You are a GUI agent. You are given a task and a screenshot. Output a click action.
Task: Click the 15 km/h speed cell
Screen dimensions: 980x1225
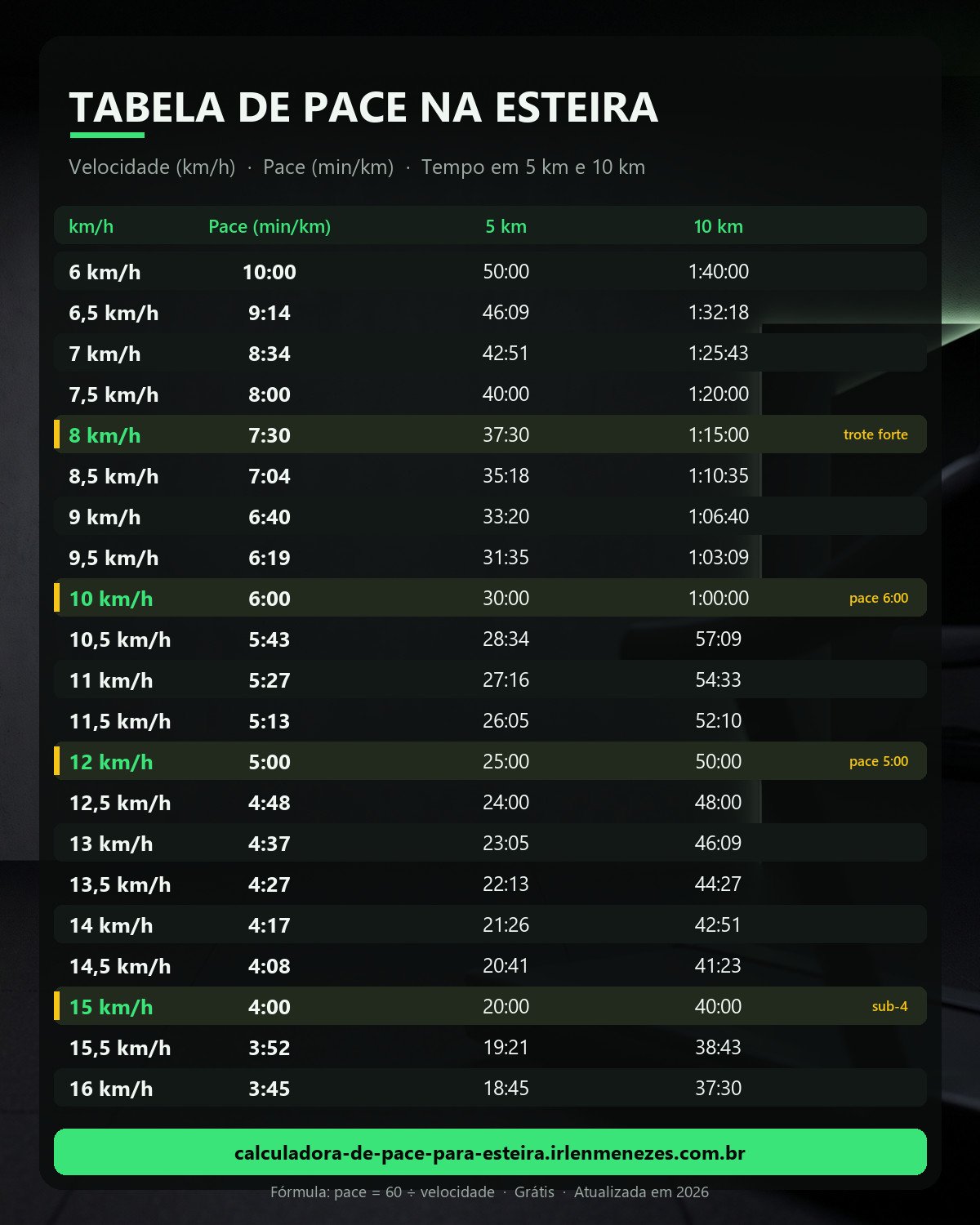[x=111, y=1007]
